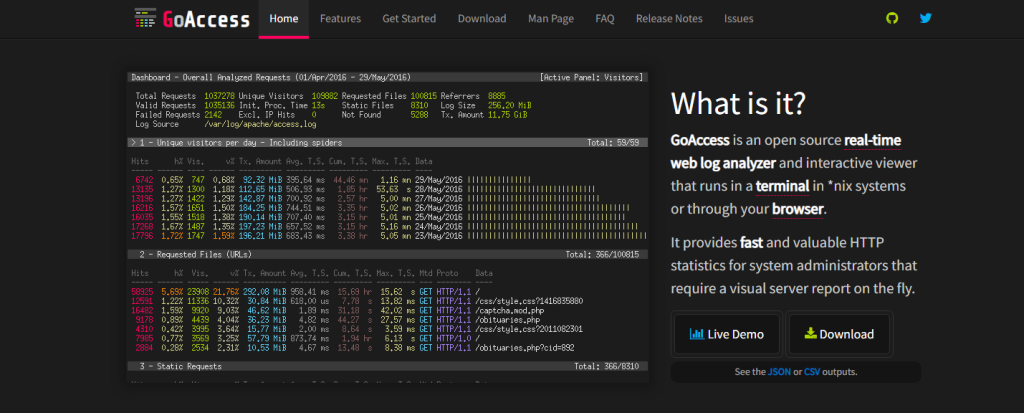Select the Home nav tab
The image size is (1024, 413).
tap(283, 19)
